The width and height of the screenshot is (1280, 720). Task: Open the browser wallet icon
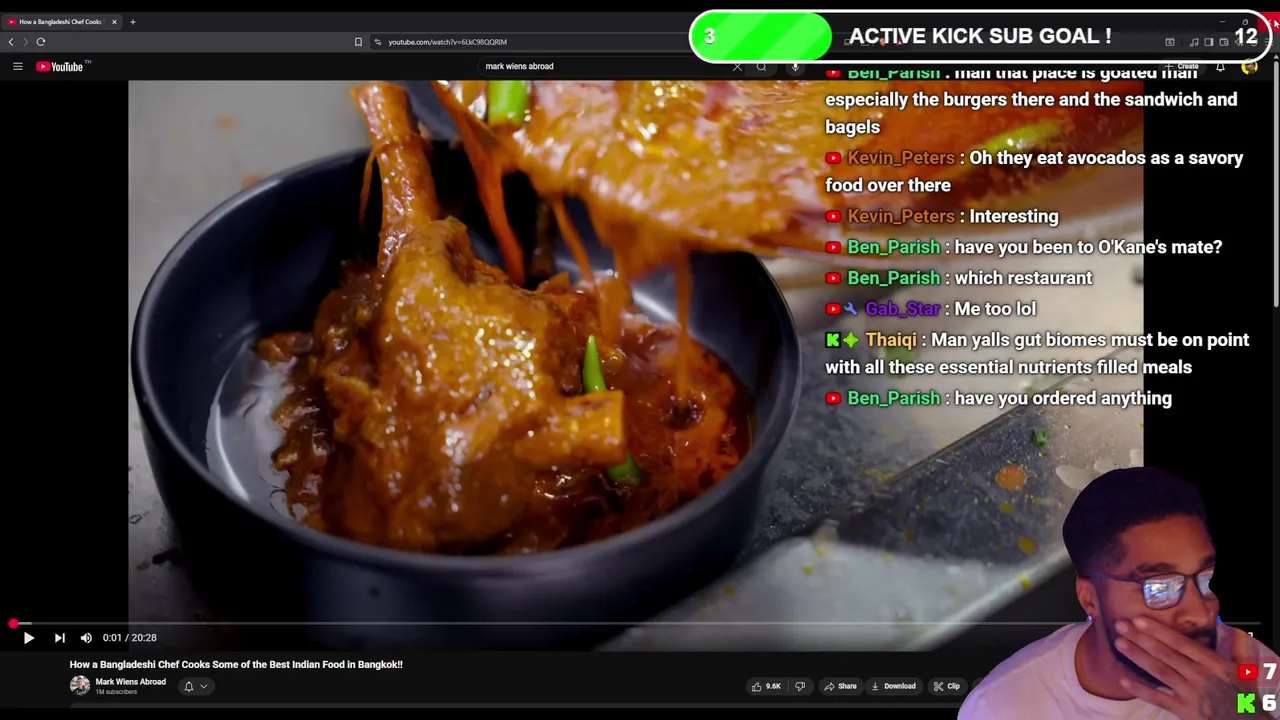click(1224, 42)
